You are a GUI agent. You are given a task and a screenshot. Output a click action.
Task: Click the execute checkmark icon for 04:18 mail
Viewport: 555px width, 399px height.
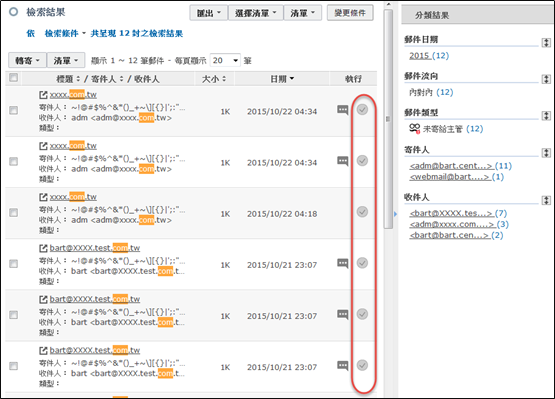tap(362, 212)
